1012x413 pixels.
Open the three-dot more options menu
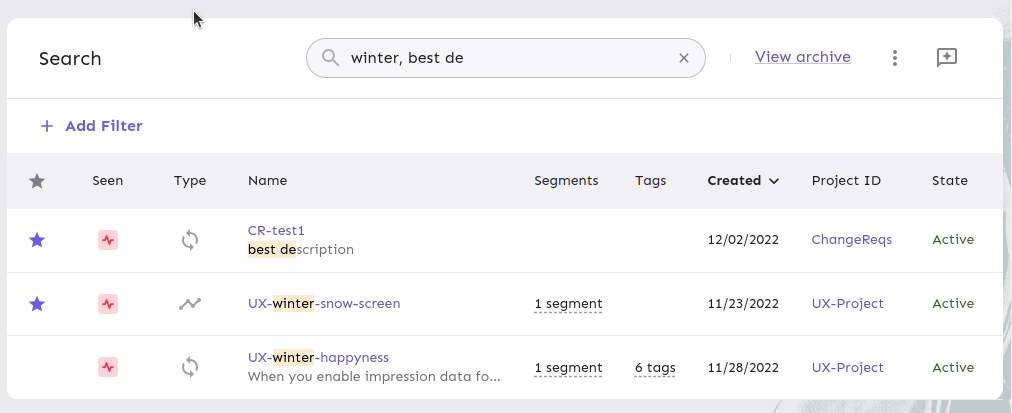pos(895,58)
